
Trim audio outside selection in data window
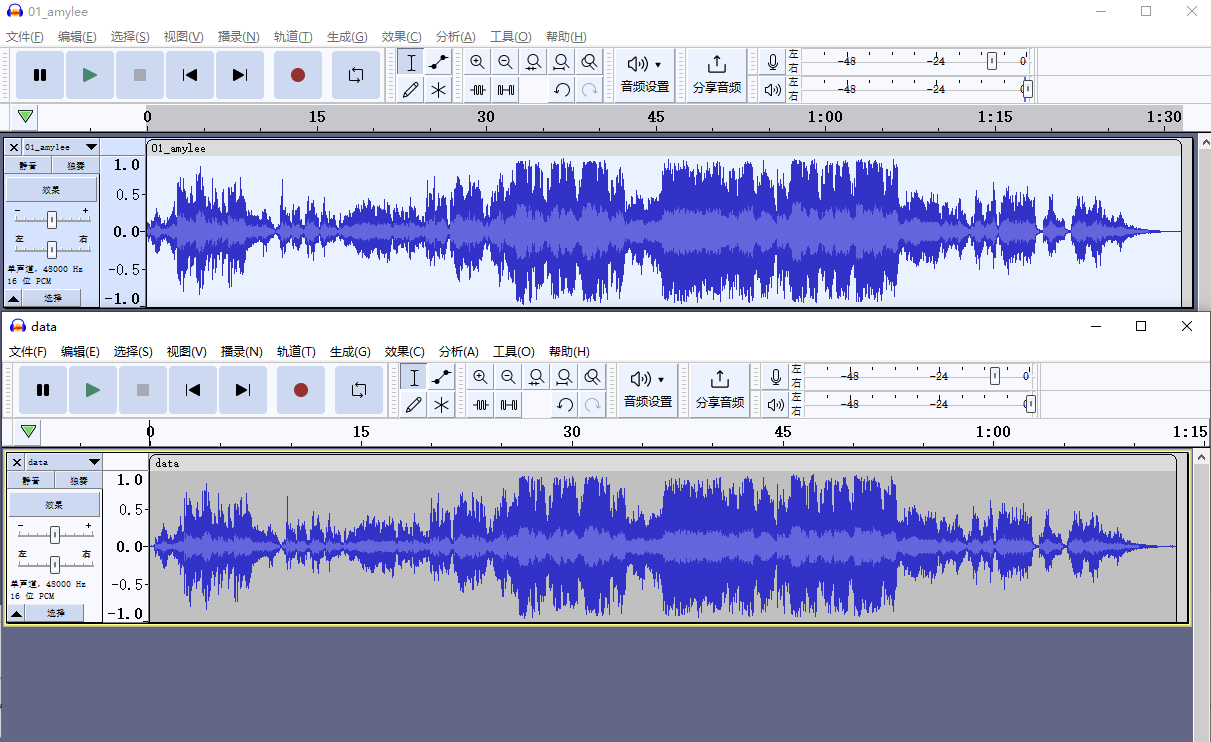[481, 404]
